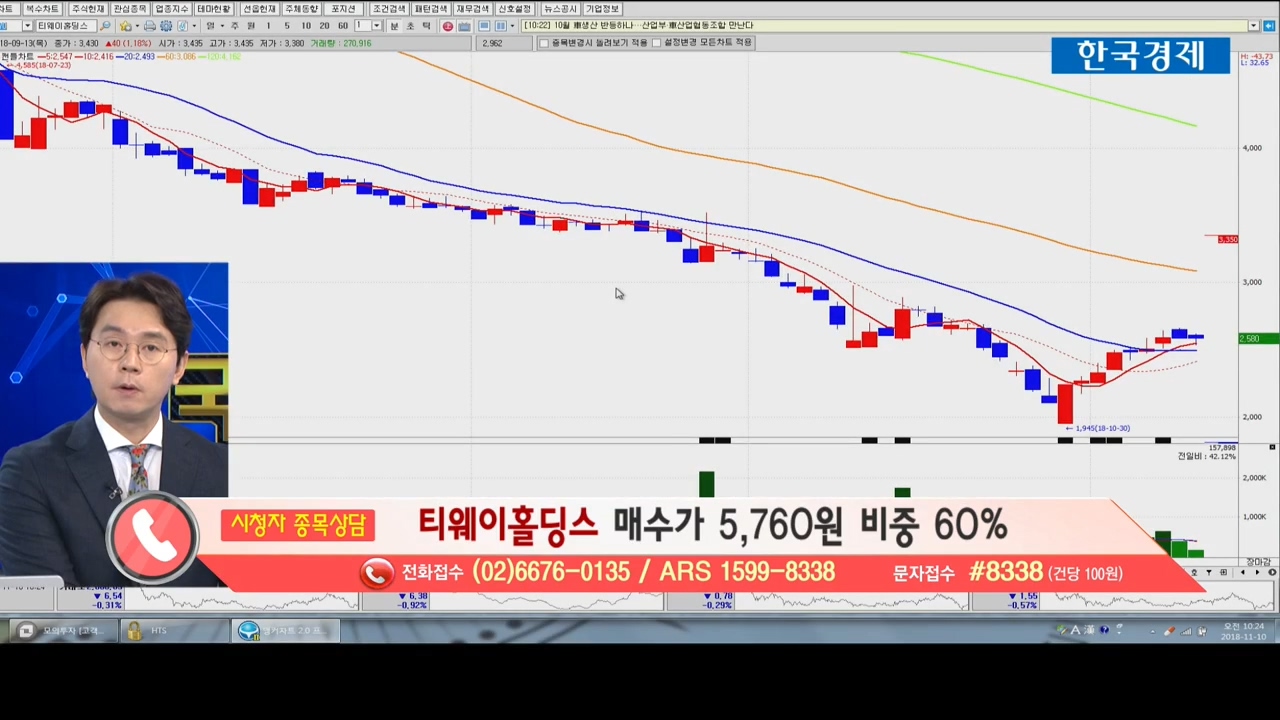Select the single-pane chart layout icon

coord(484,26)
